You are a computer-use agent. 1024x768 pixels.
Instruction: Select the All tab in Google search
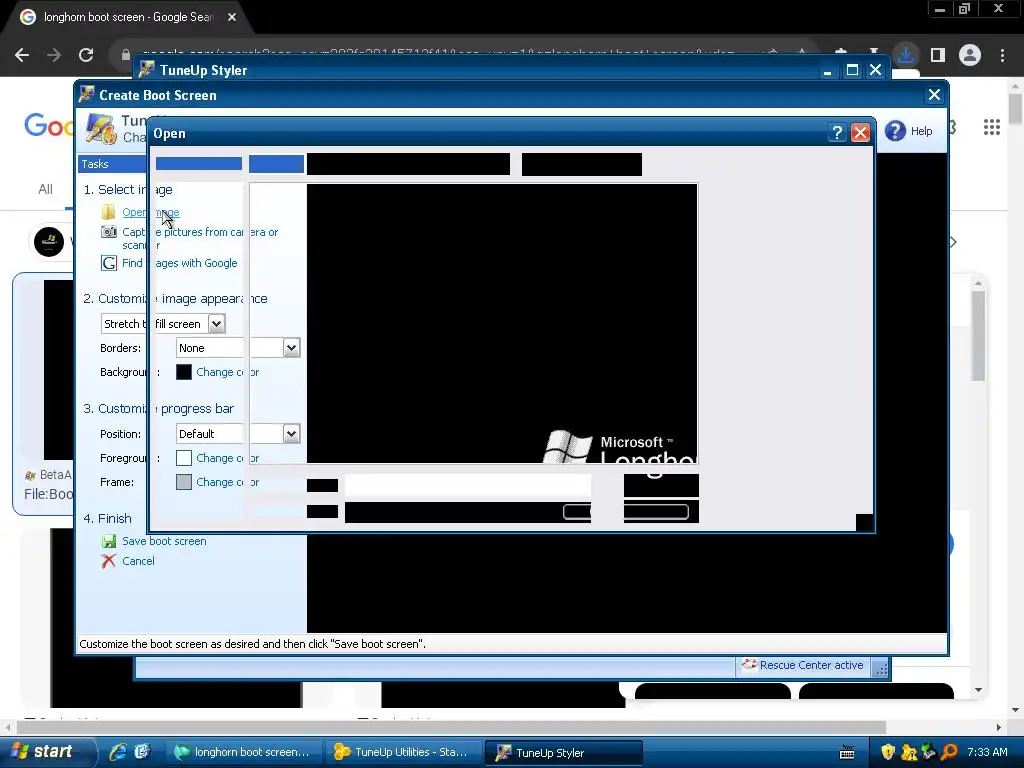(45, 189)
